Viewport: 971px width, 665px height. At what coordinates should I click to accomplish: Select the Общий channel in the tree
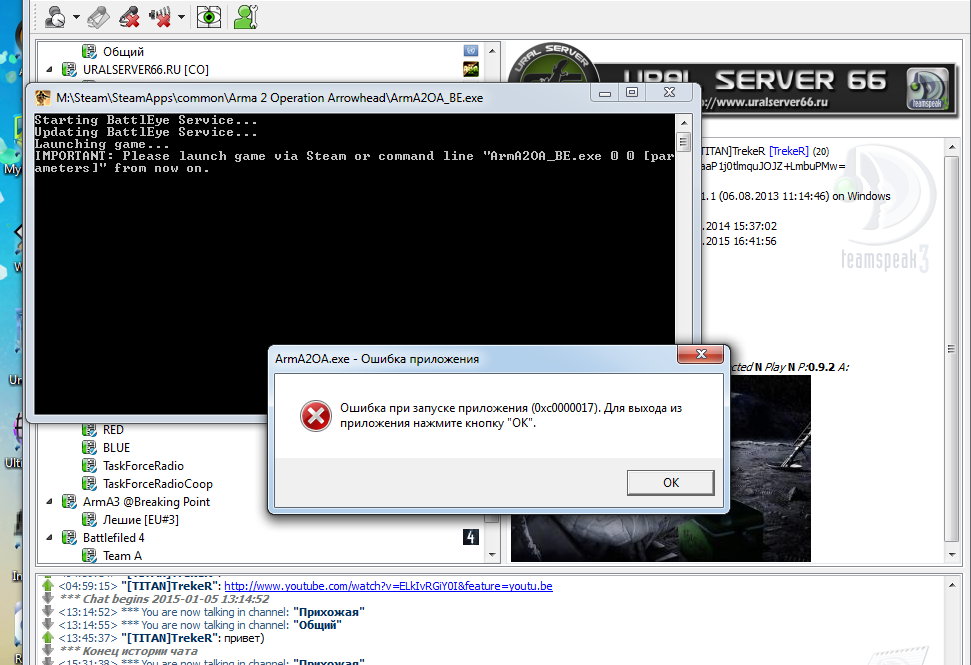point(123,51)
